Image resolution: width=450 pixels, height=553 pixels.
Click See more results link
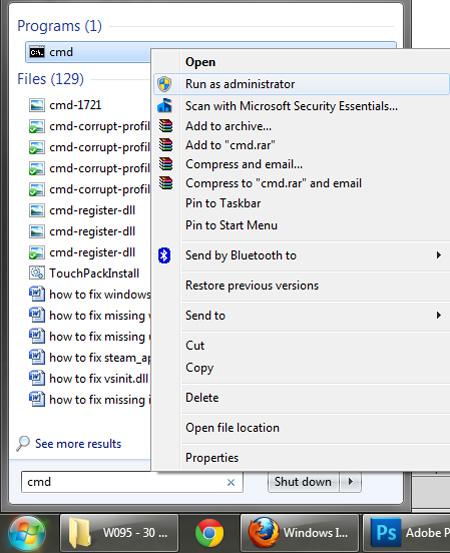(78, 444)
